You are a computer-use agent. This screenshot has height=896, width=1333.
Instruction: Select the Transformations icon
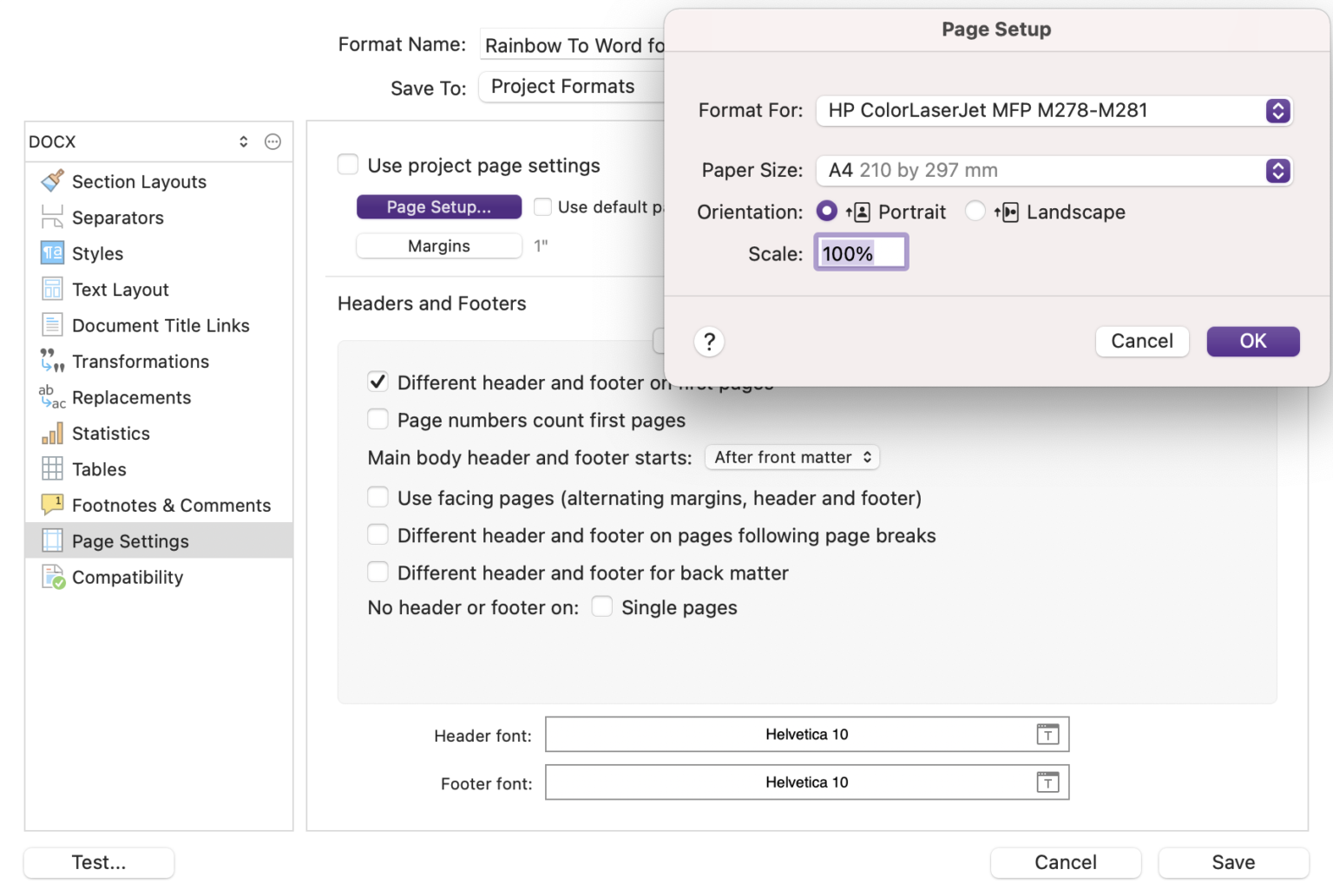52,361
